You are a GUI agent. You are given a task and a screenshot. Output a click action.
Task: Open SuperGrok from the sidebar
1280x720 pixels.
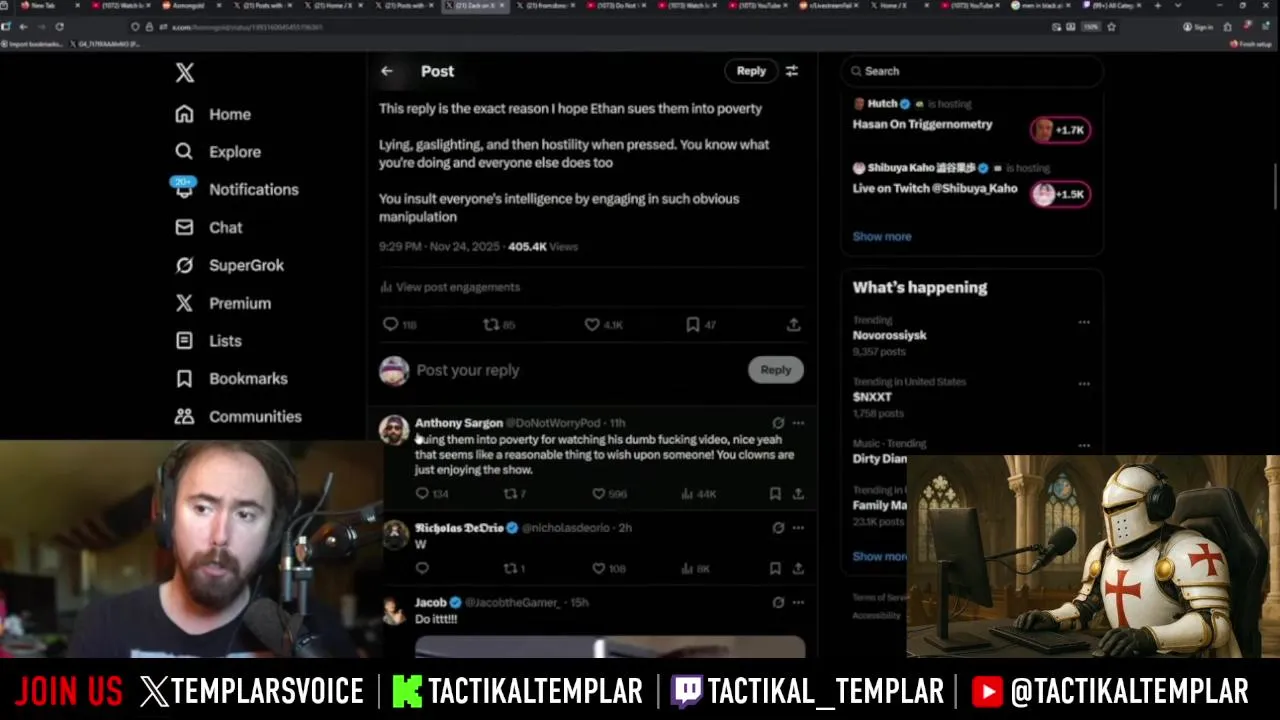(230, 265)
